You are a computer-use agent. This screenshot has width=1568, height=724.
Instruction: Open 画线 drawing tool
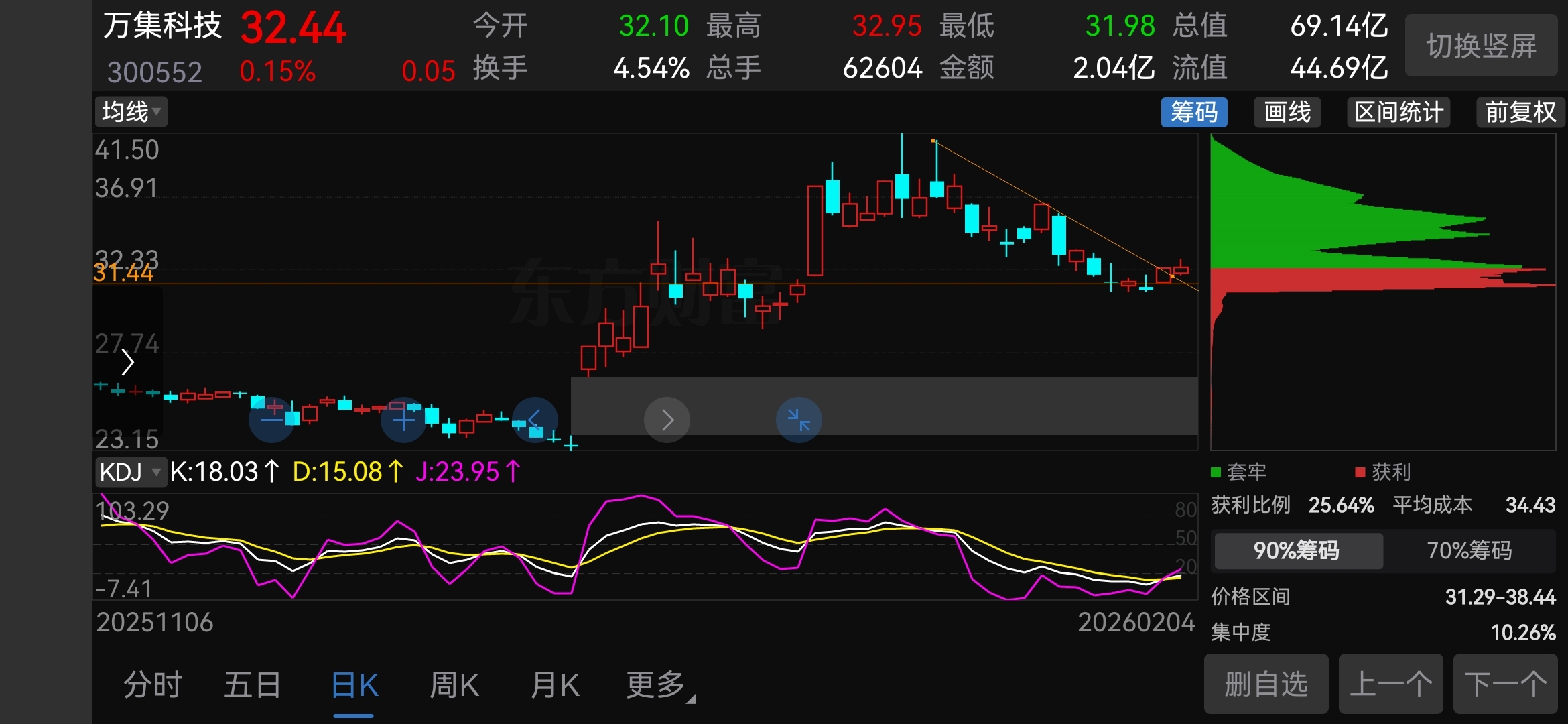pos(1287,112)
